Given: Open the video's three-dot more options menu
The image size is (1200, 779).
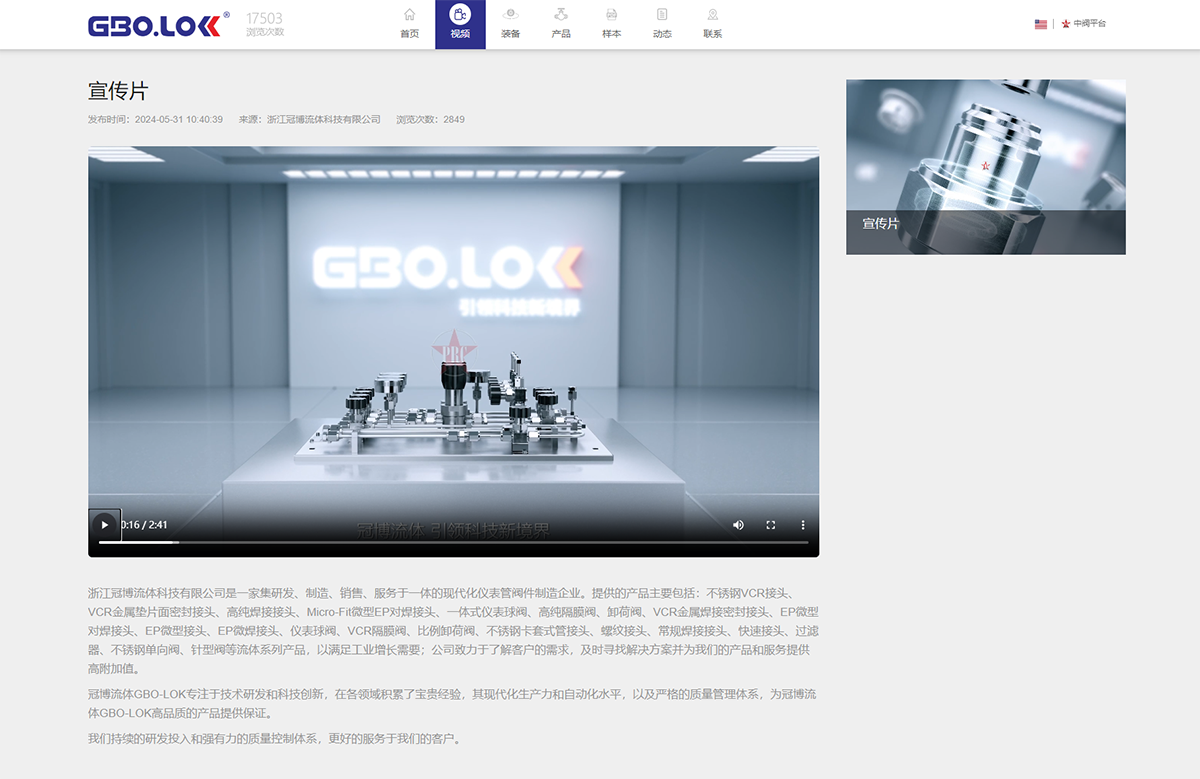Looking at the screenshot, I should tap(802, 525).
